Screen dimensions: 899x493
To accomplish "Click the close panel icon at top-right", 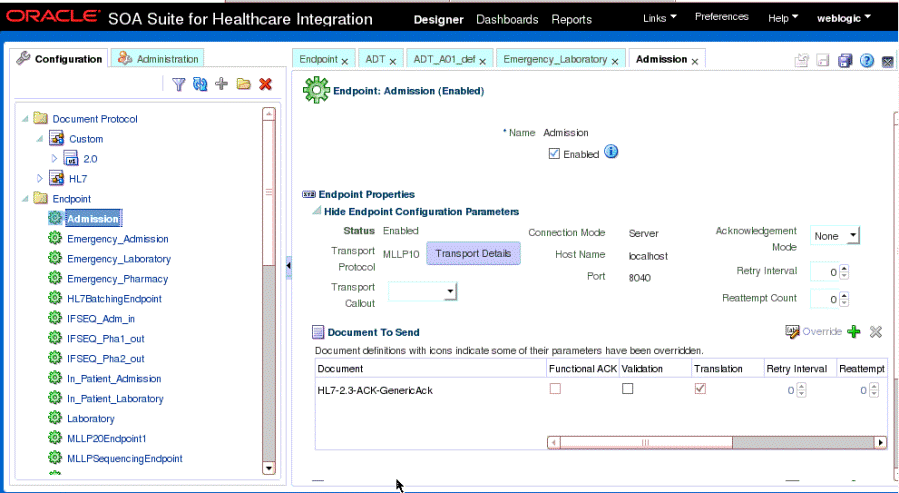I will point(887,61).
